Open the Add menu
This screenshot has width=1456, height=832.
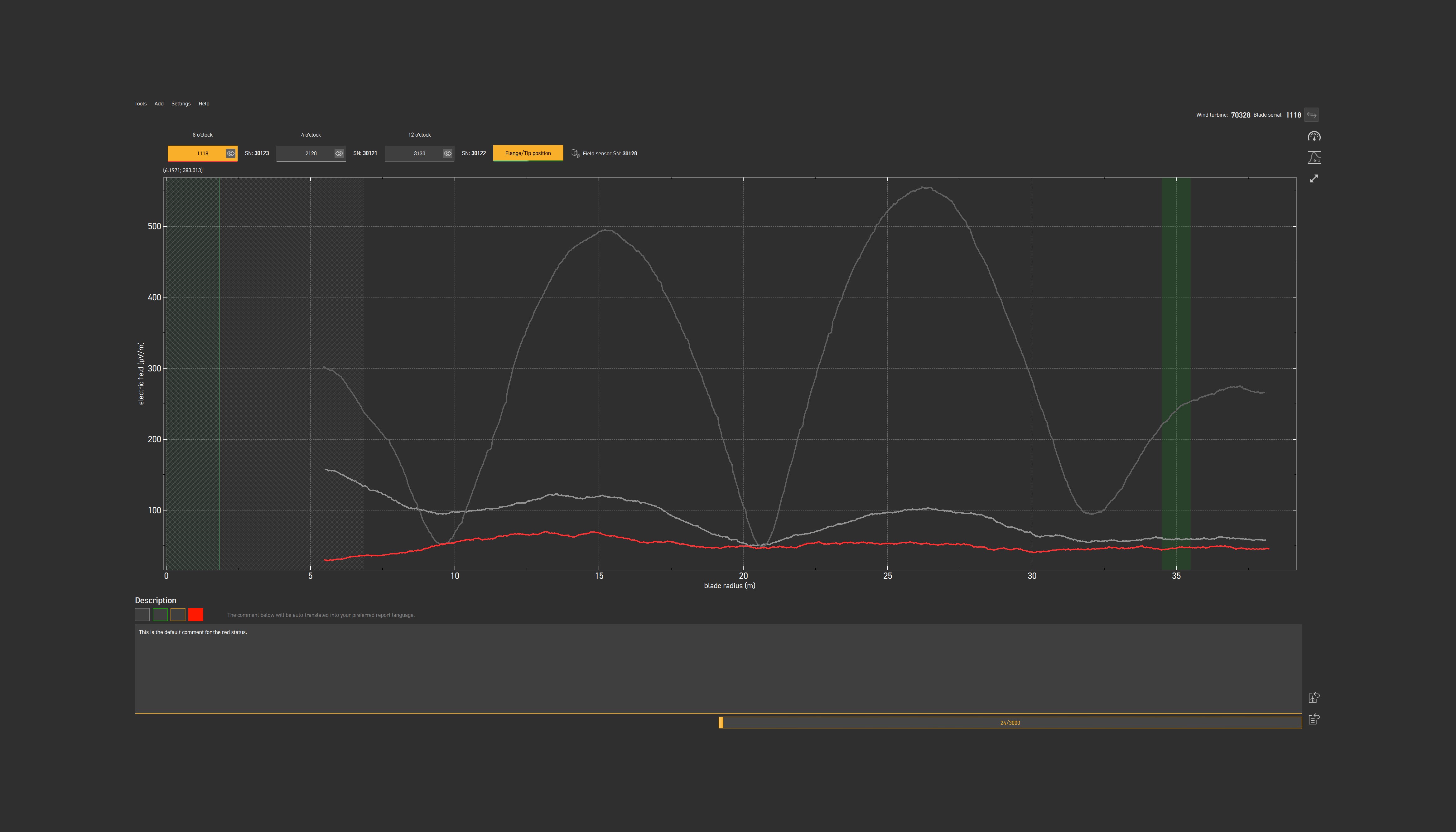pos(159,104)
